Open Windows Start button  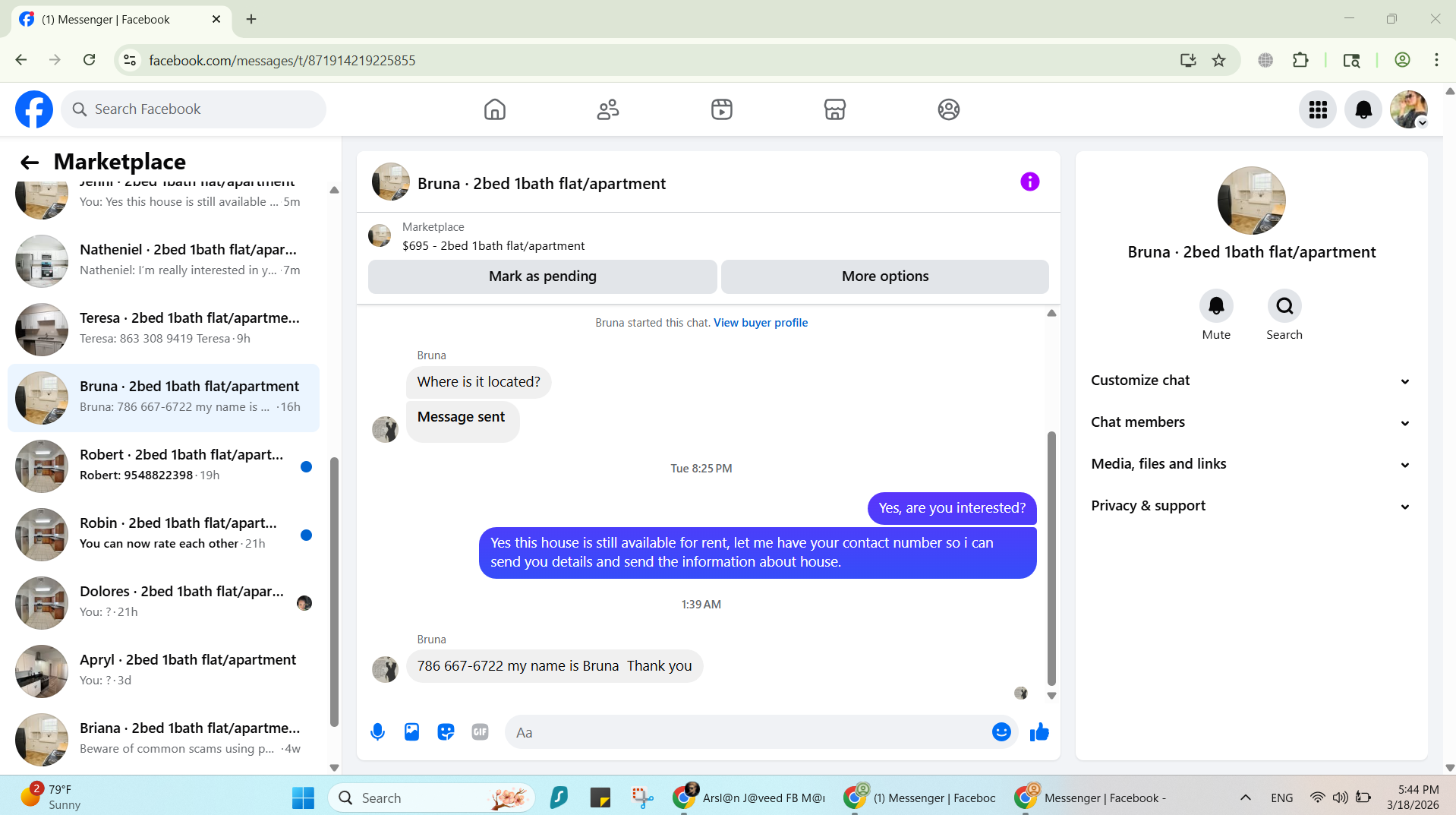point(303,798)
